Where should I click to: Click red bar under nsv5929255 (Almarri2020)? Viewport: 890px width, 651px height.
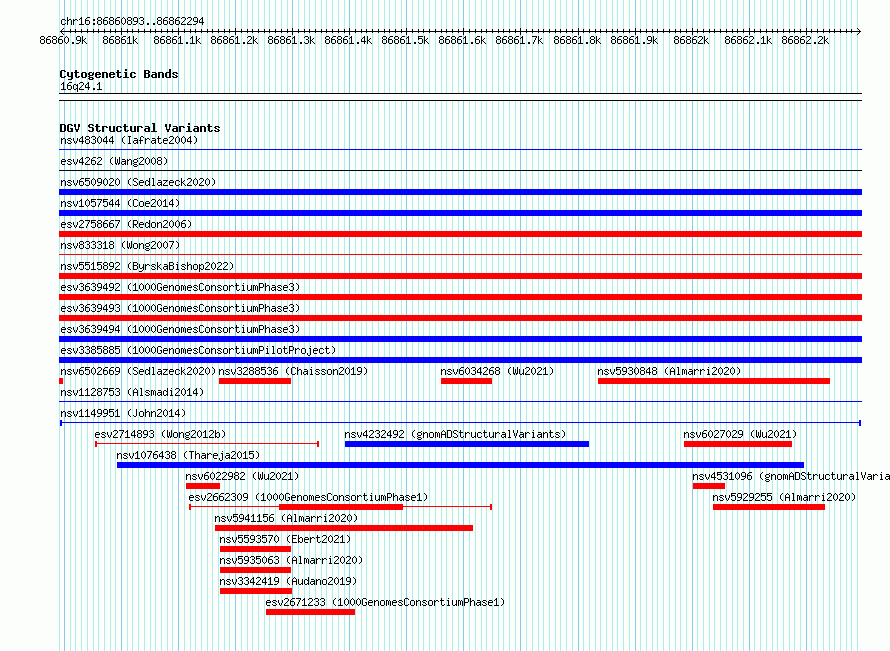tap(769, 507)
